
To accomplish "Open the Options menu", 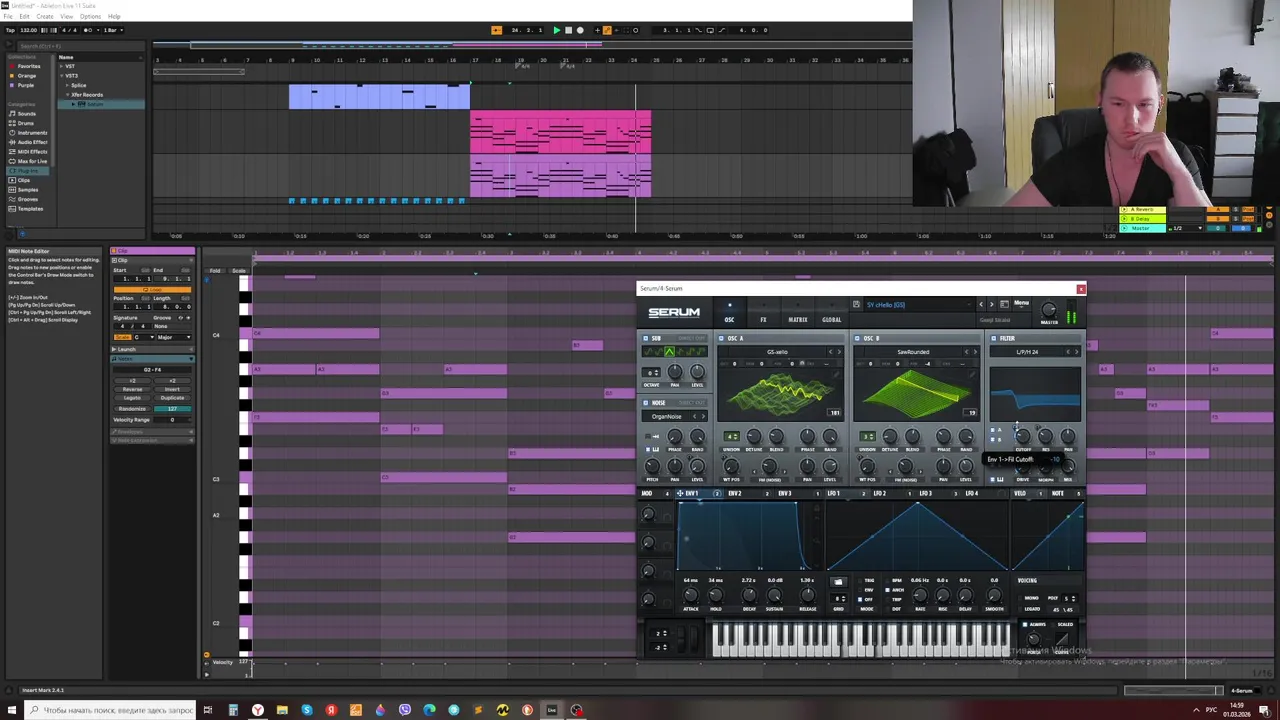I will 90,17.
